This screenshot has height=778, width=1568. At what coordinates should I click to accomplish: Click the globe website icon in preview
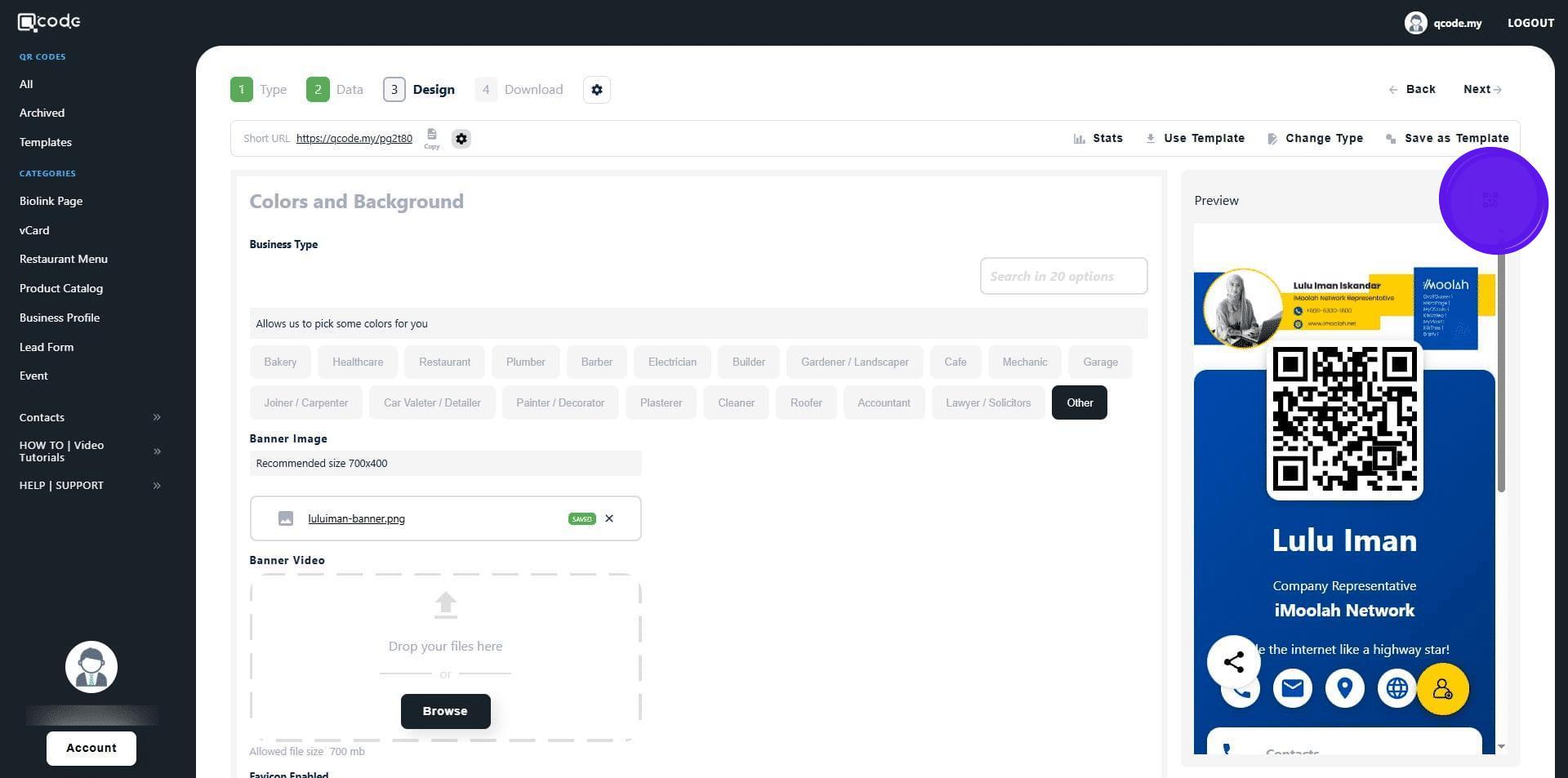(1396, 688)
